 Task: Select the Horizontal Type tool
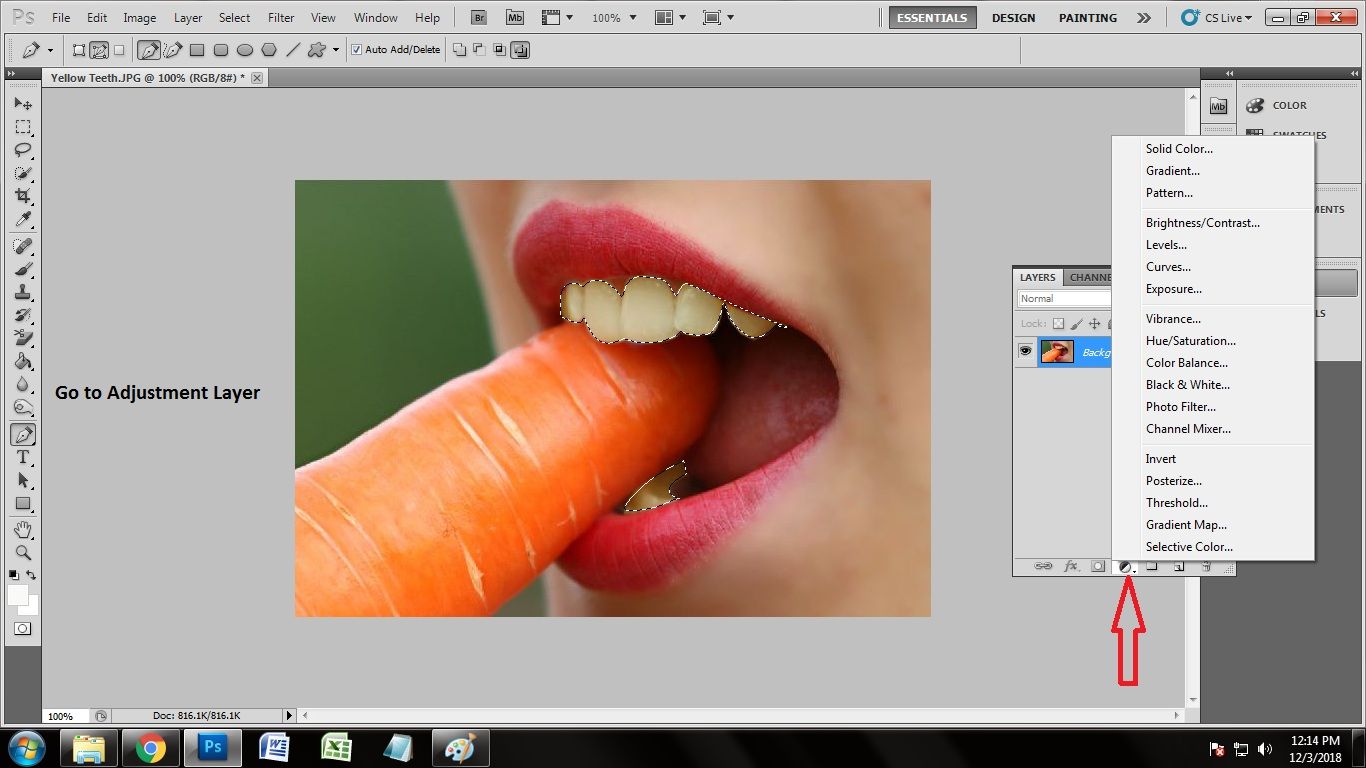pos(22,457)
